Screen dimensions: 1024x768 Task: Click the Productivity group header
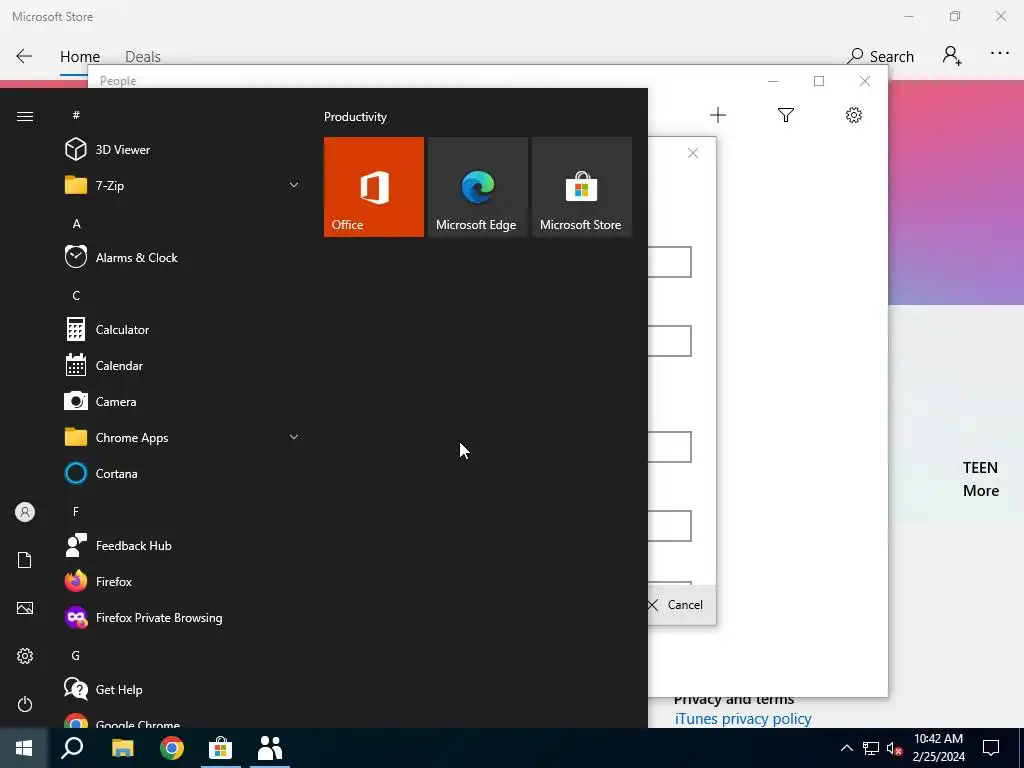pos(355,117)
